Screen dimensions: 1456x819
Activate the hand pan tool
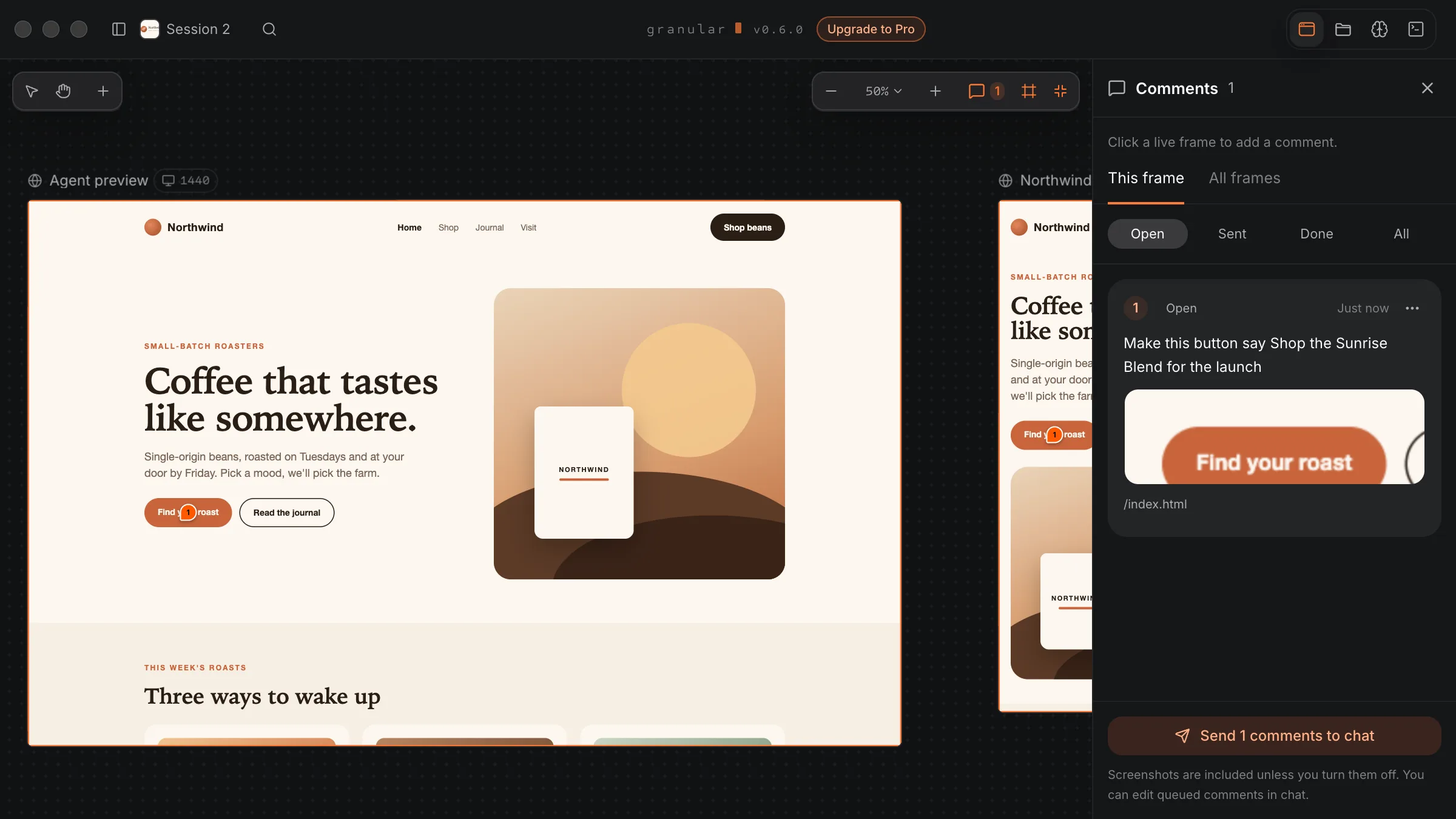tap(63, 91)
